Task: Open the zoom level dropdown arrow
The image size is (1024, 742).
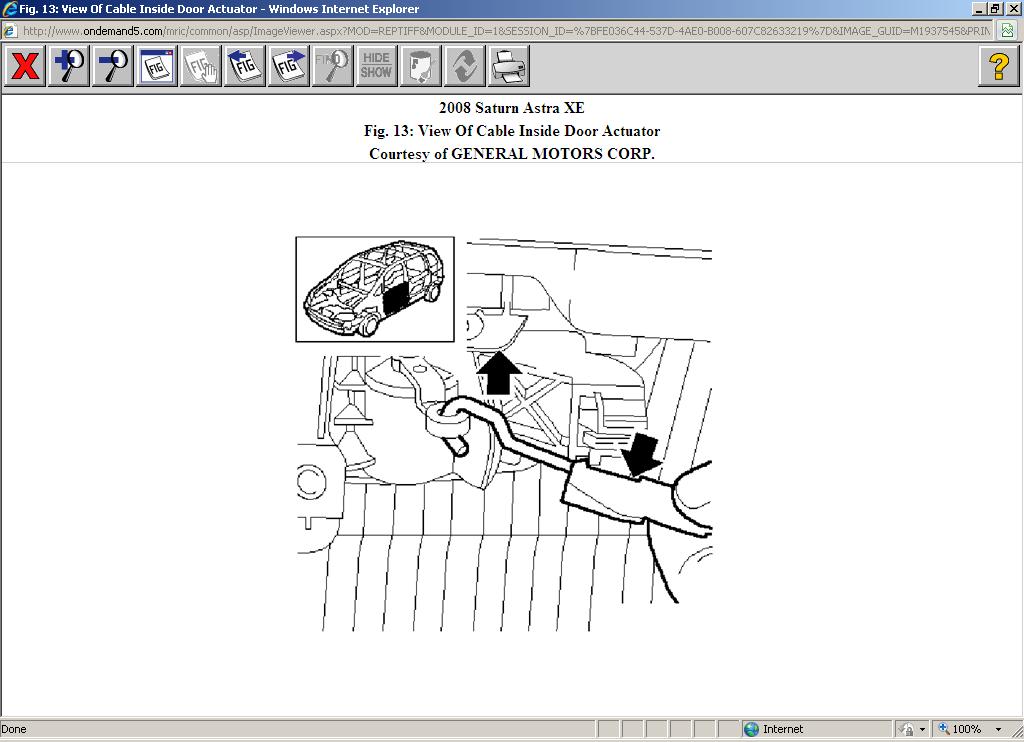Action: [999, 729]
